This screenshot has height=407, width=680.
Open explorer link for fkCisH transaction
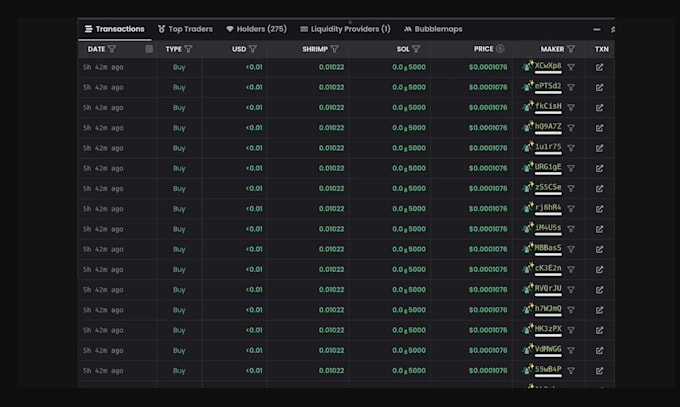599,108
